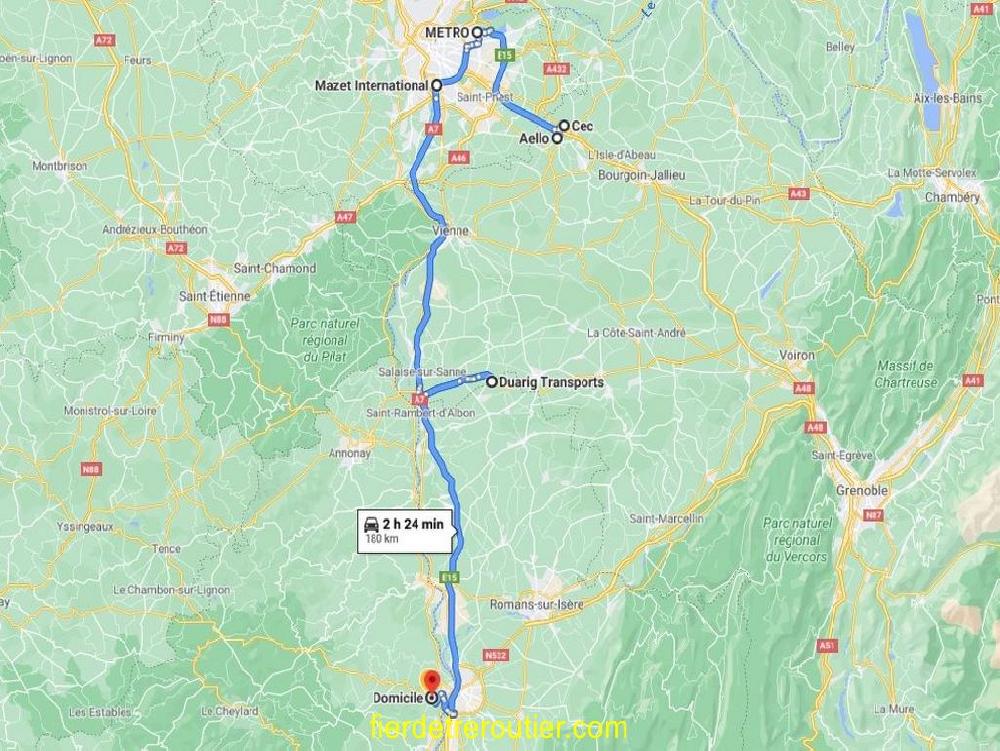Viewport: 1000px width, 751px height.
Task: Select the Vienne town label
Action: pyautogui.click(x=450, y=230)
